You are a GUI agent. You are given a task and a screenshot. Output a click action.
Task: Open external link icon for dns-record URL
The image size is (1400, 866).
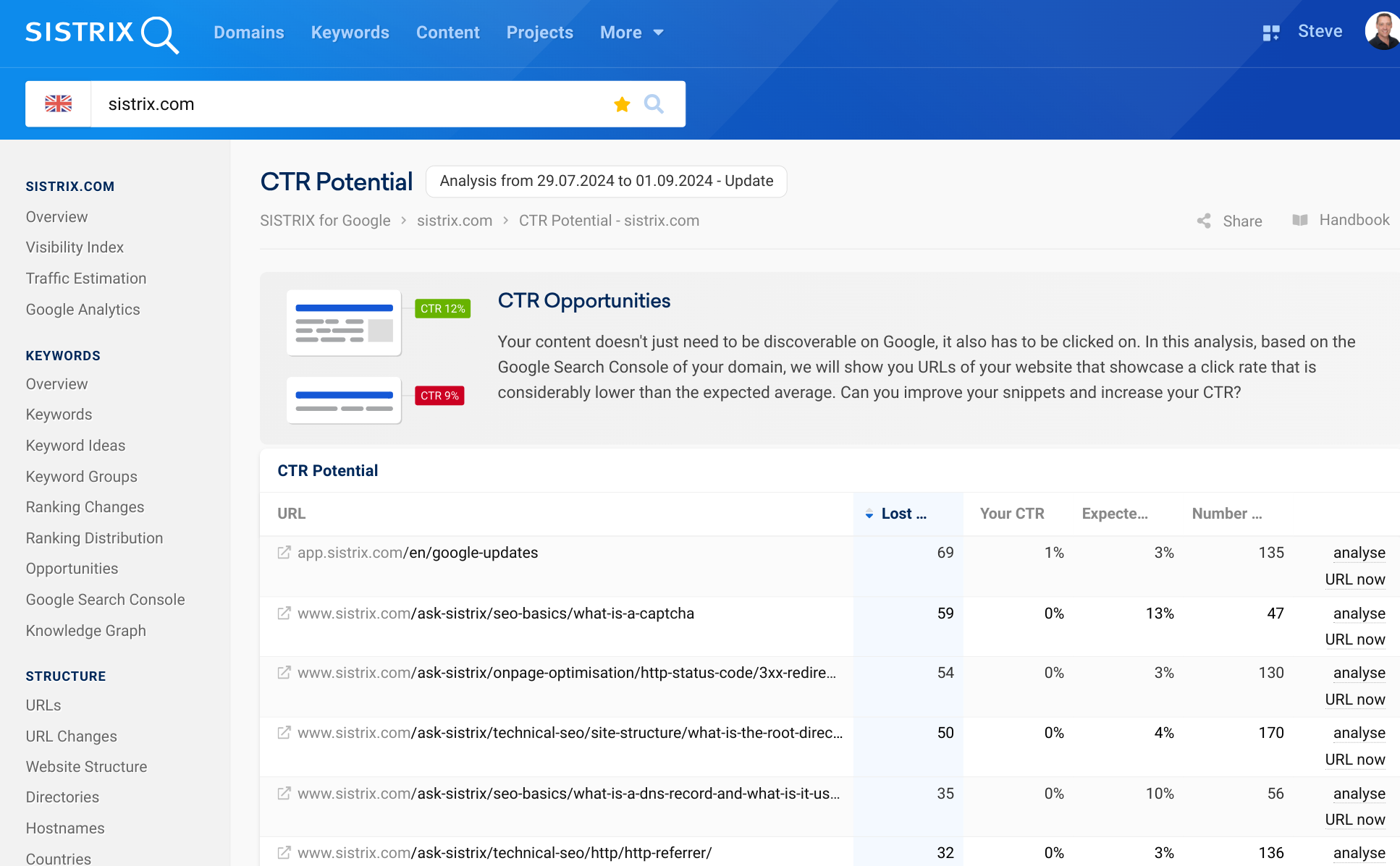(284, 794)
